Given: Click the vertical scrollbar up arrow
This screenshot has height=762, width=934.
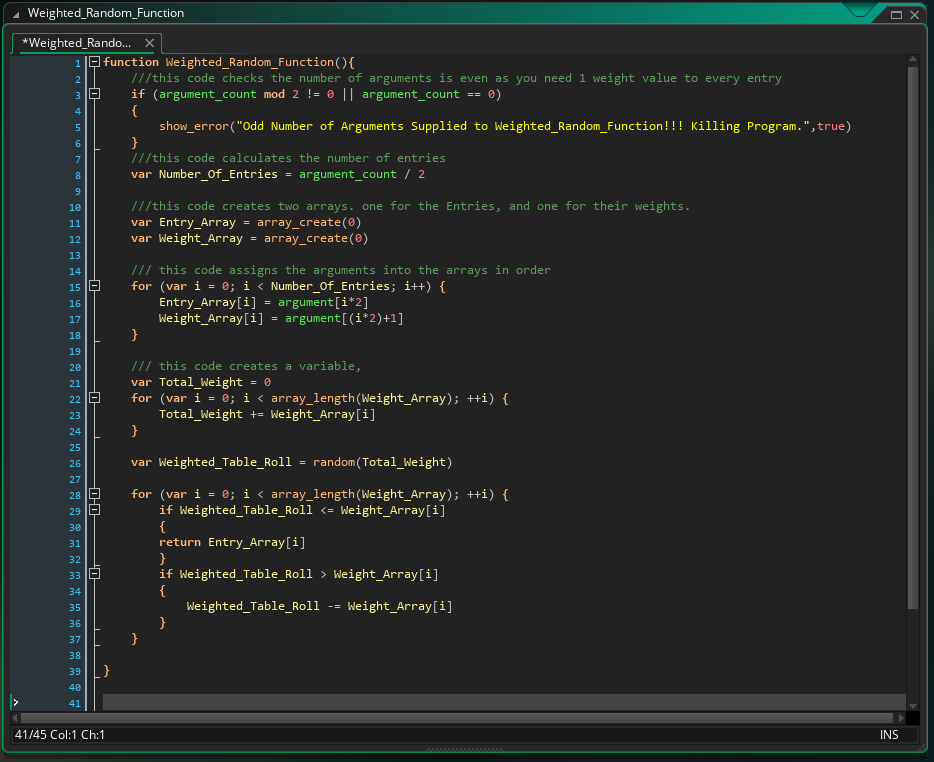Looking at the screenshot, I should coord(912,60).
